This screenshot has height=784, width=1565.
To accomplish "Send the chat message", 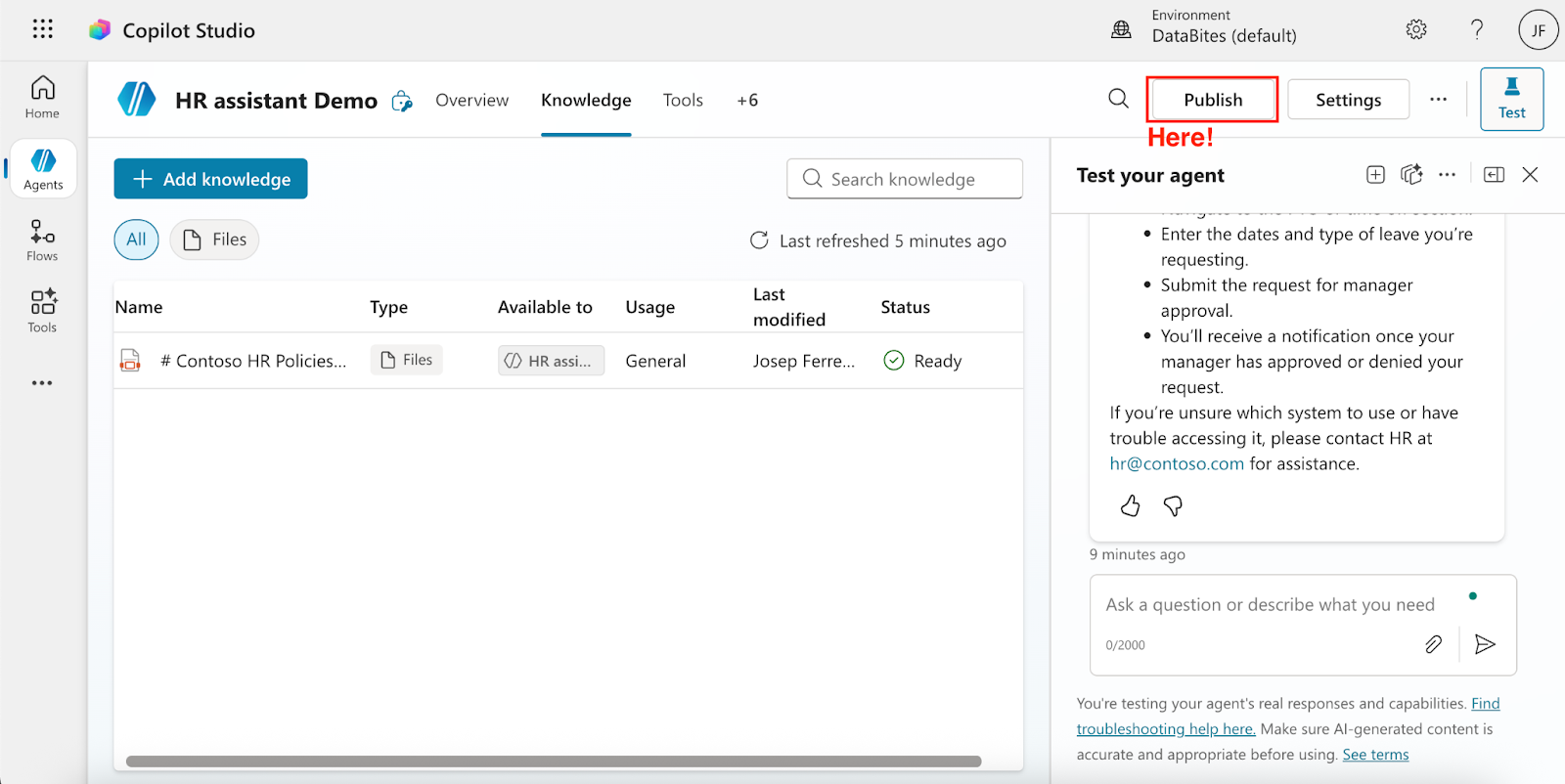I will (1485, 644).
